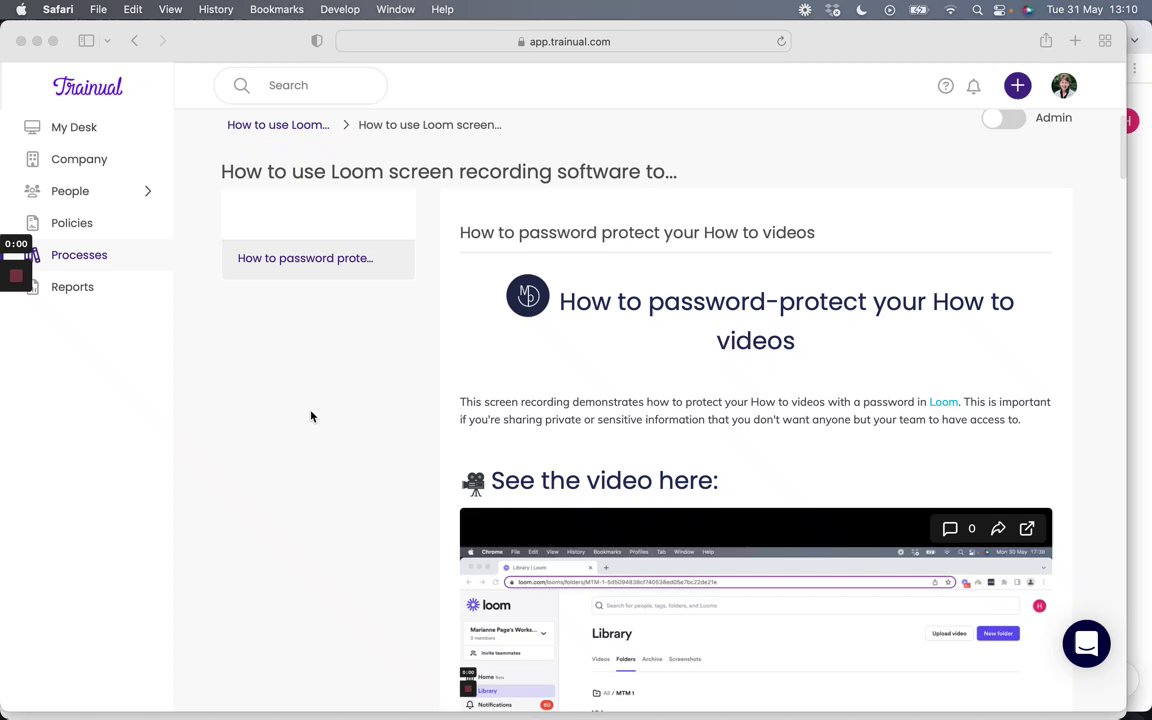Viewport: 1152px width, 720px height.
Task: Click the share arrow on the video
Action: (x=998, y=528)
